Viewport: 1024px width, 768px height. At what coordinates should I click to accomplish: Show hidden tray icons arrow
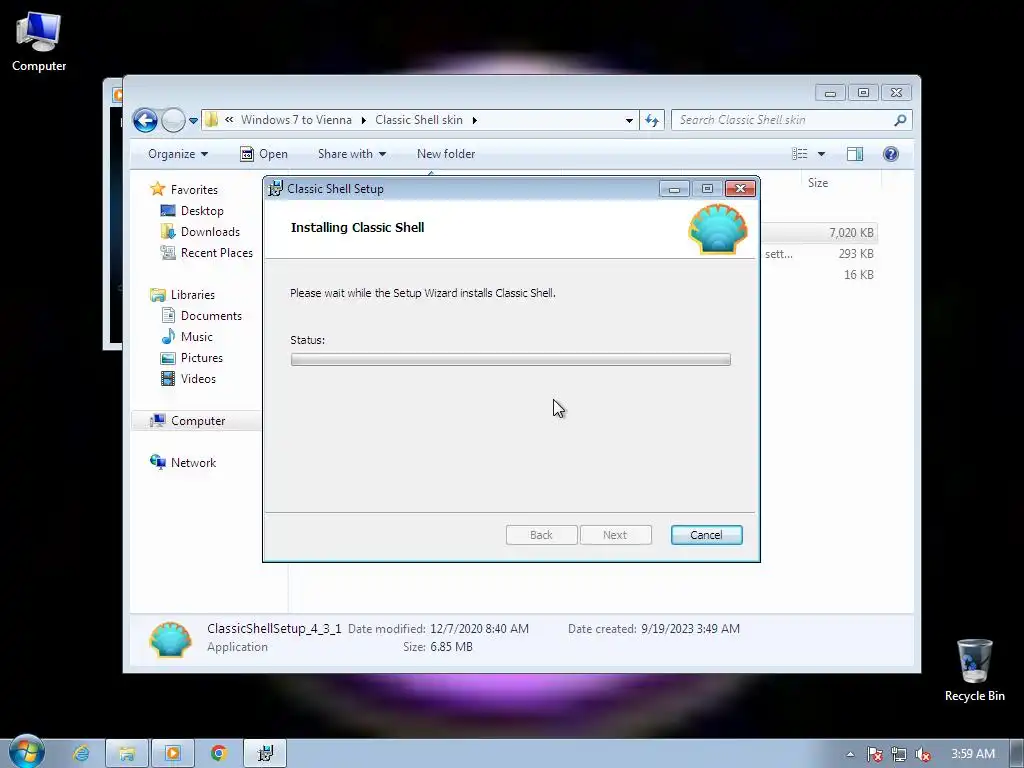pos(850,754)
